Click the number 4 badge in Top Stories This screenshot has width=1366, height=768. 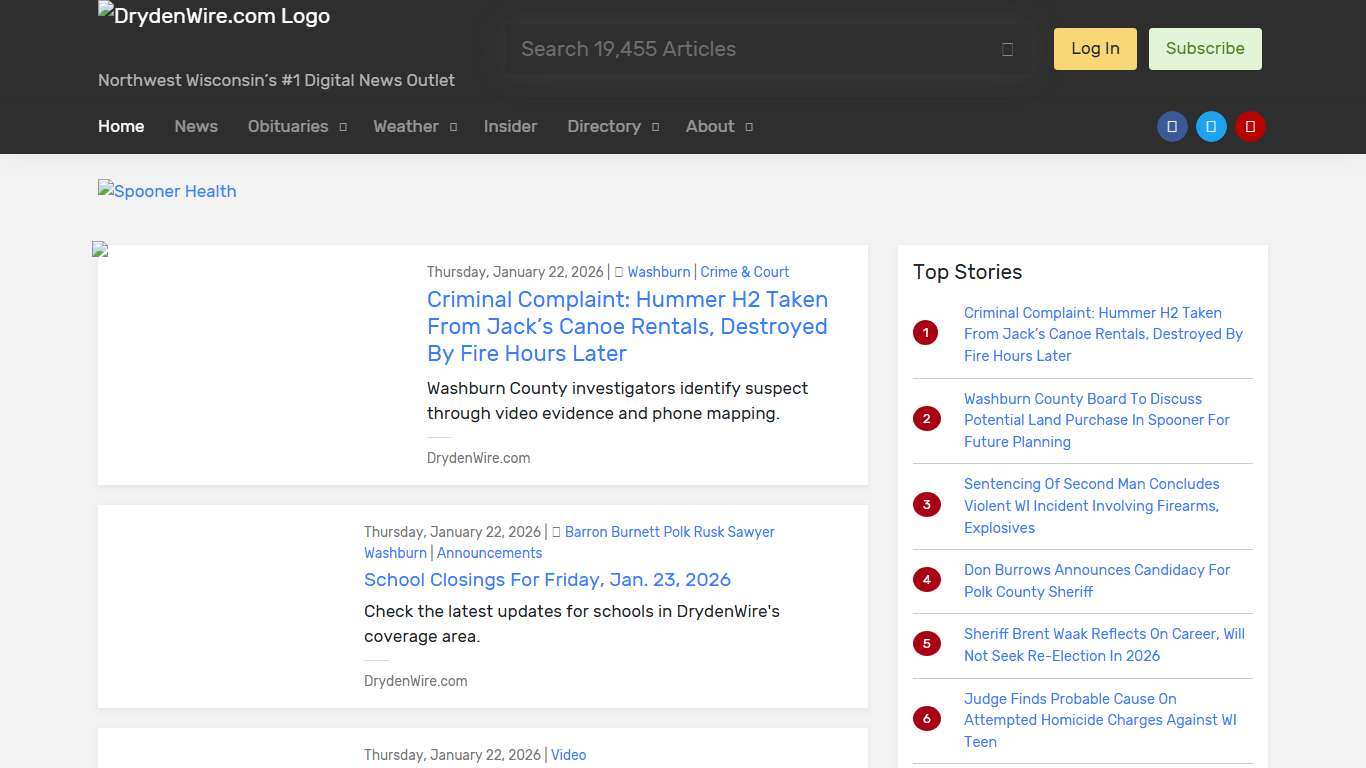click(926, 580)
